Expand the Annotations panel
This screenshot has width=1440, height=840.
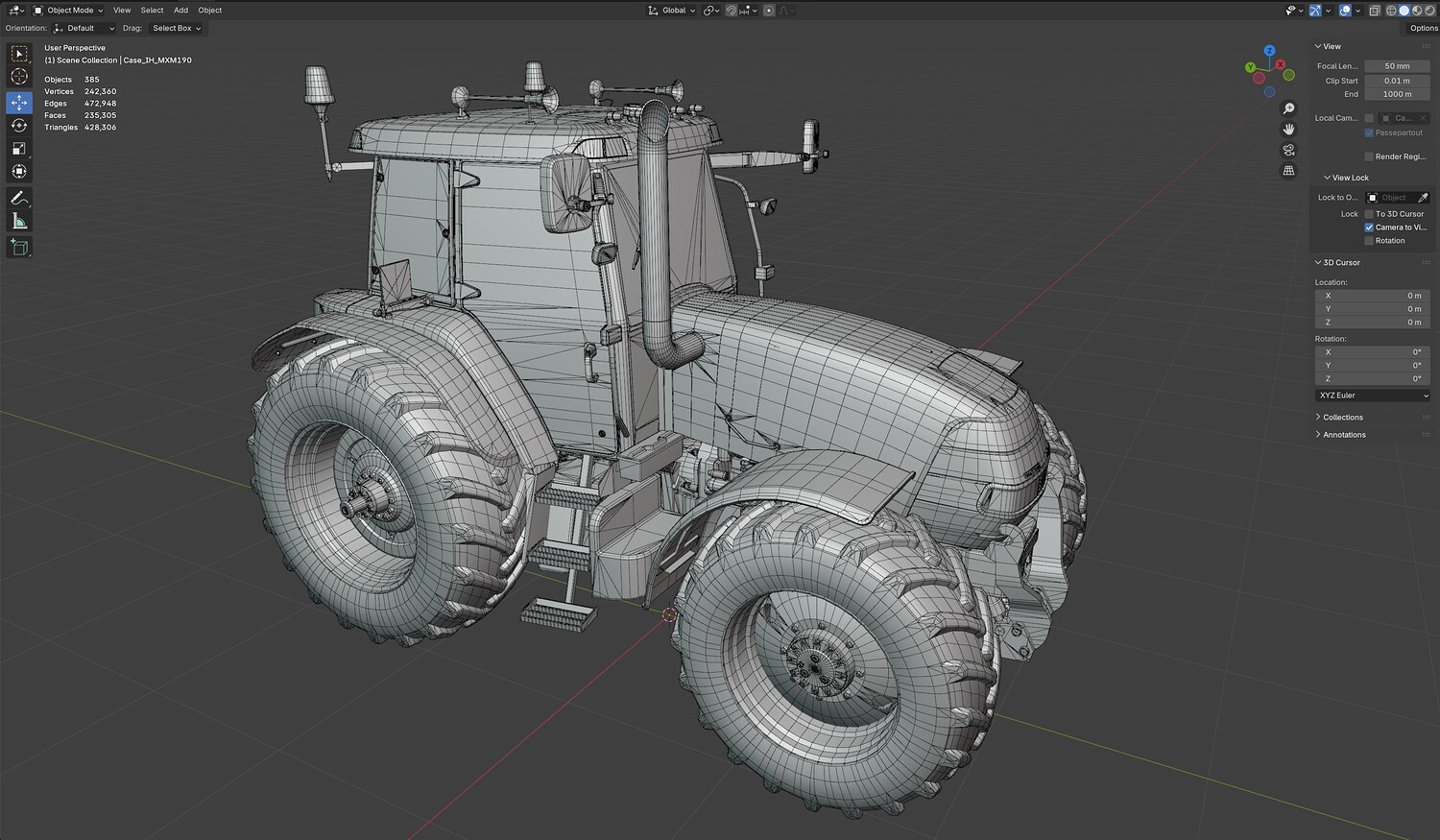coord(1318,435)
